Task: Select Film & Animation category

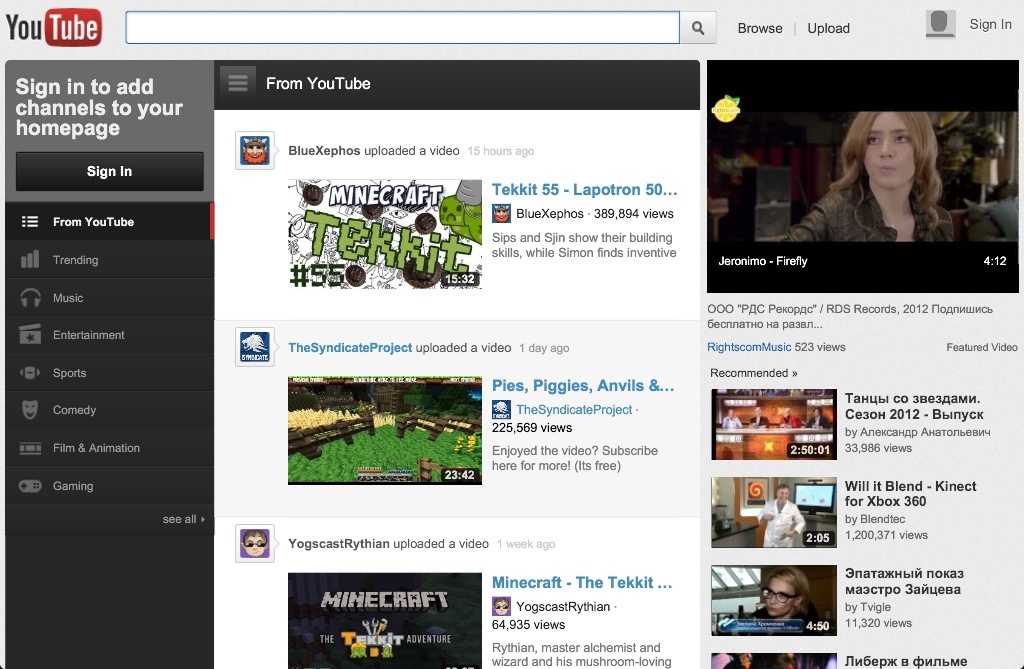Action: pyautogui.click(x=96, y=448)
